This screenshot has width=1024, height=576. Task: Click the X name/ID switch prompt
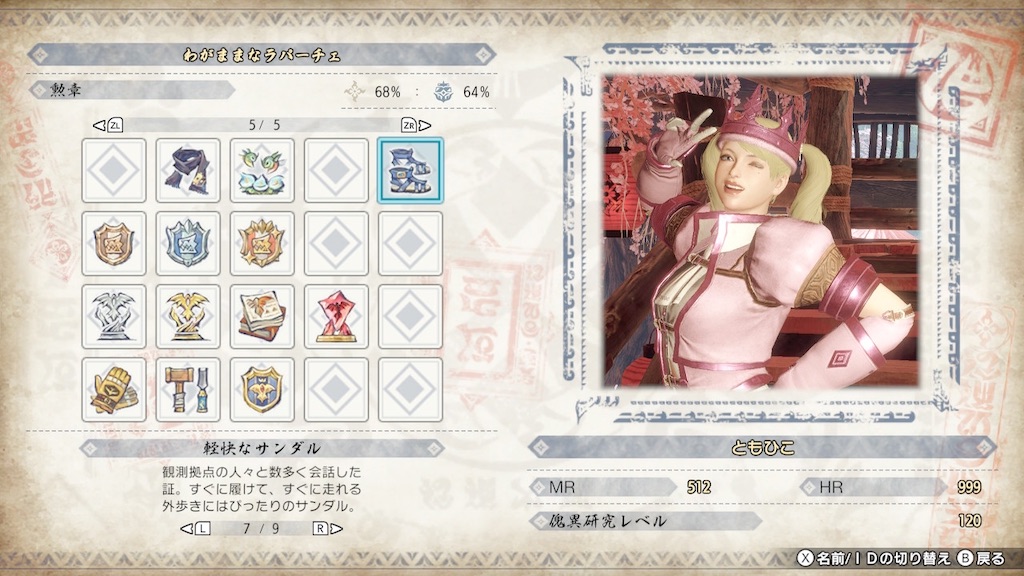874,558
